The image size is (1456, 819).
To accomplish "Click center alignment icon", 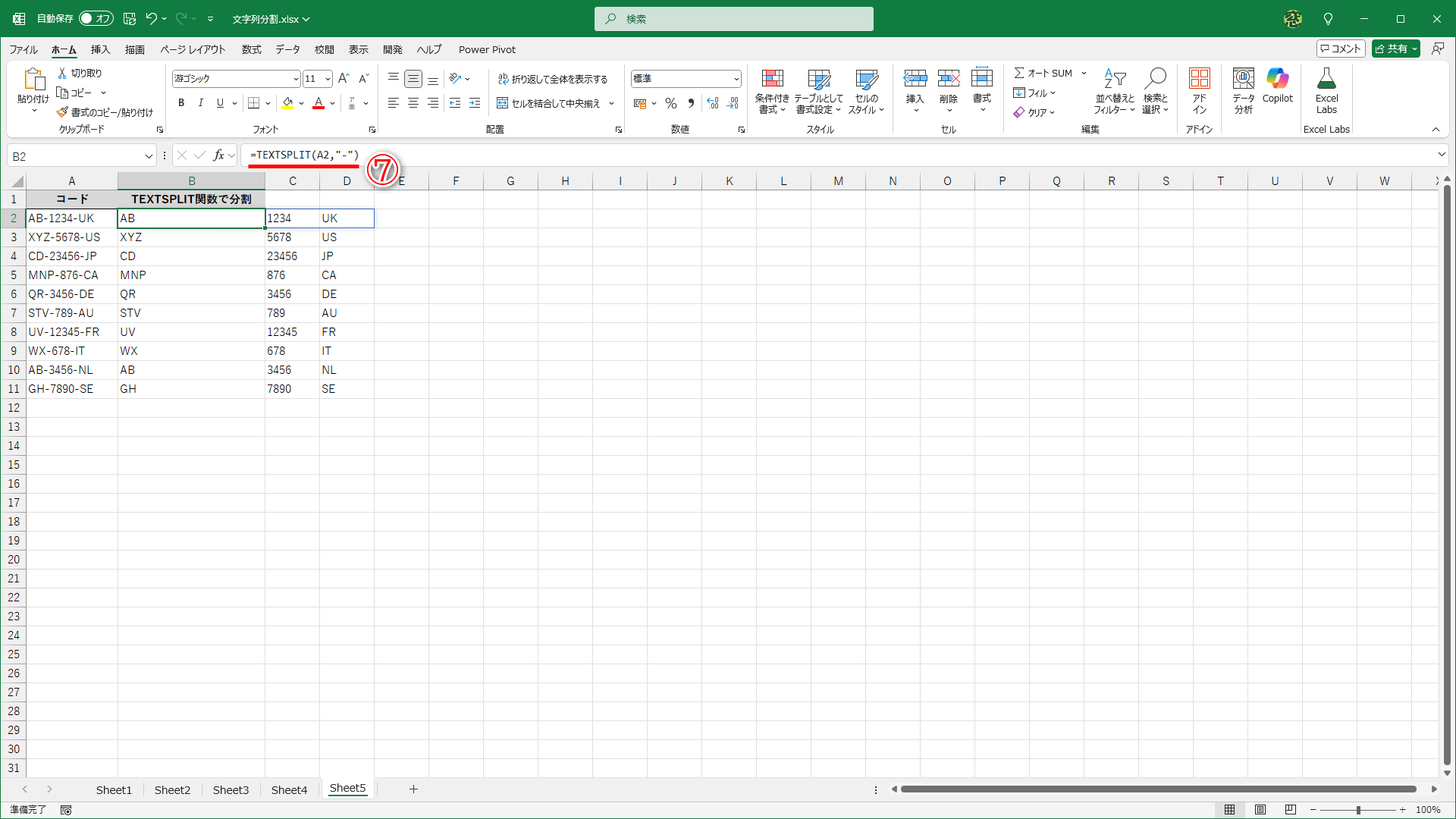I will click(x=413, y=103).
